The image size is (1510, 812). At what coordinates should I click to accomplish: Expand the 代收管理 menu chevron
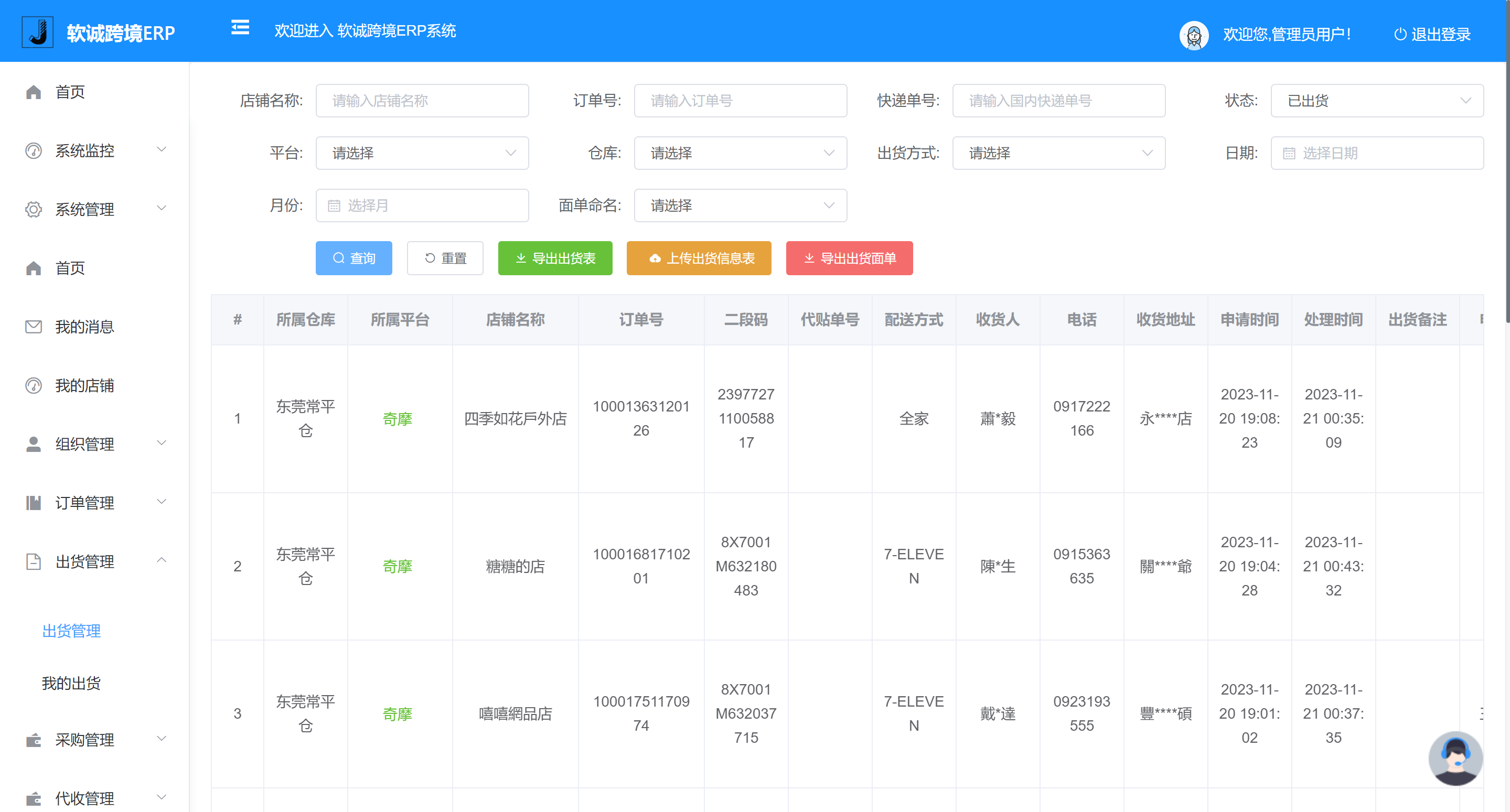click(x=162, y=797)
